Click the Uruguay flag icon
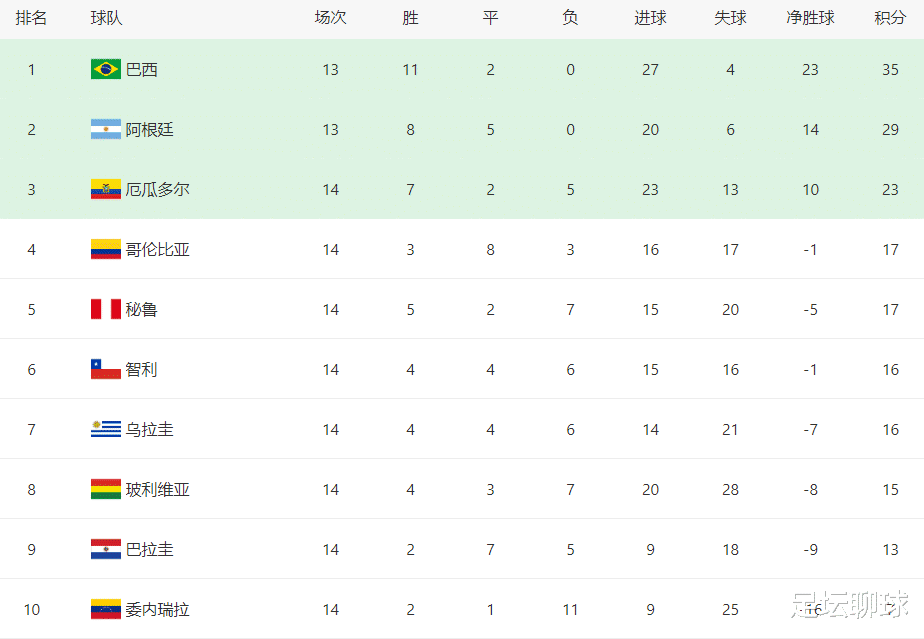Image resolution: width=924 pixels, height=639 pixels. (x=106, y=429)
